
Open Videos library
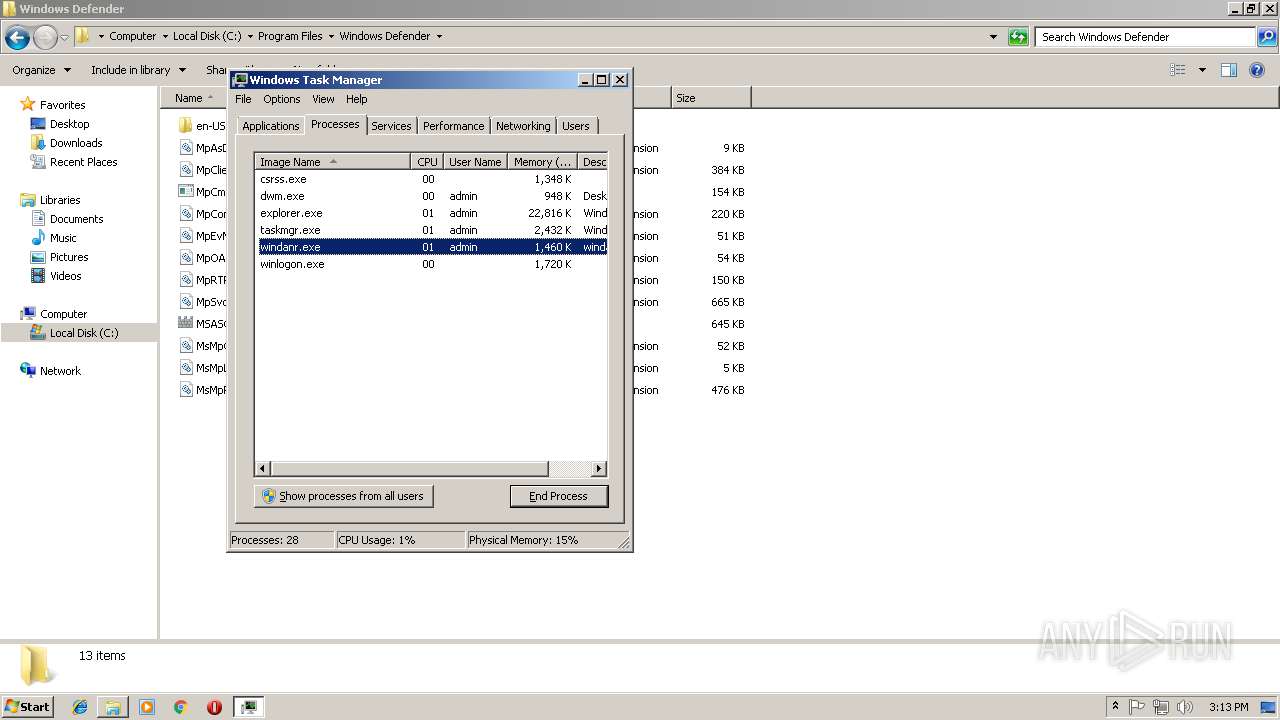(x=65, y=276)
